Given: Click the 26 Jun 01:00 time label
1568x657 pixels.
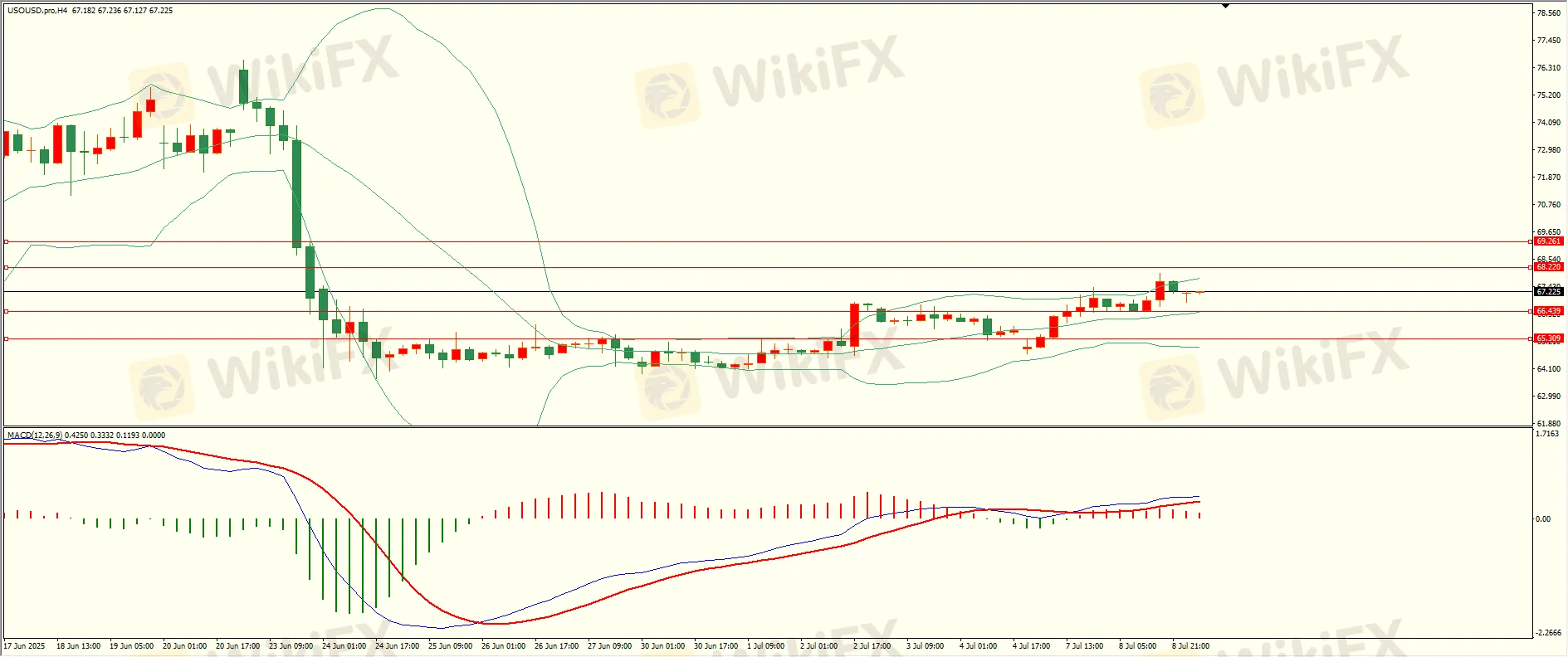Looking at the screenshot, I should point(503,646).
